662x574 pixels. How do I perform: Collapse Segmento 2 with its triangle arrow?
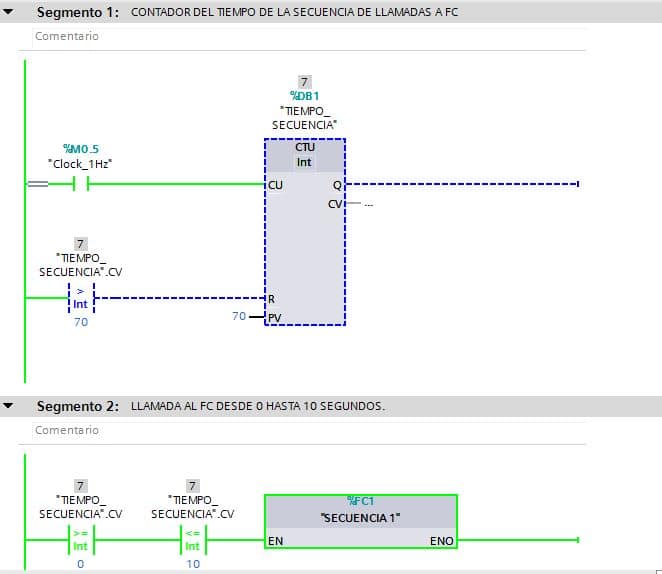pyautogui.click(x=10, y=406)
